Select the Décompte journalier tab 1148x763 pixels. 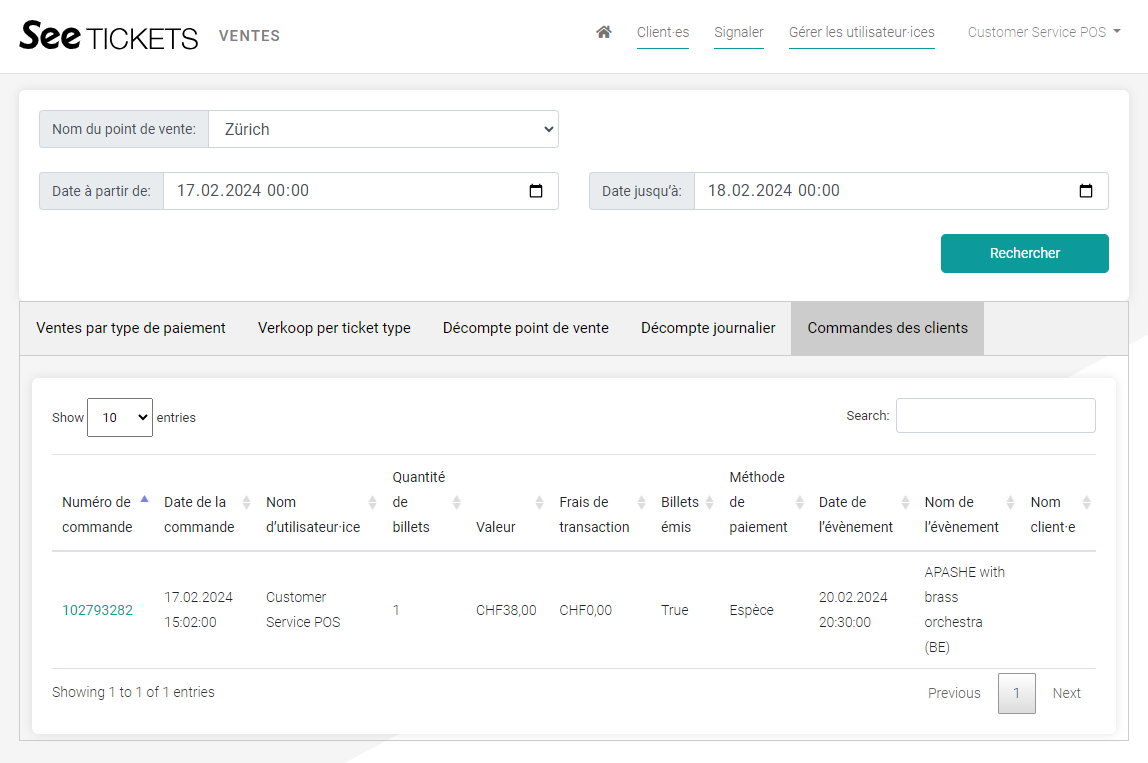(708, 328)
